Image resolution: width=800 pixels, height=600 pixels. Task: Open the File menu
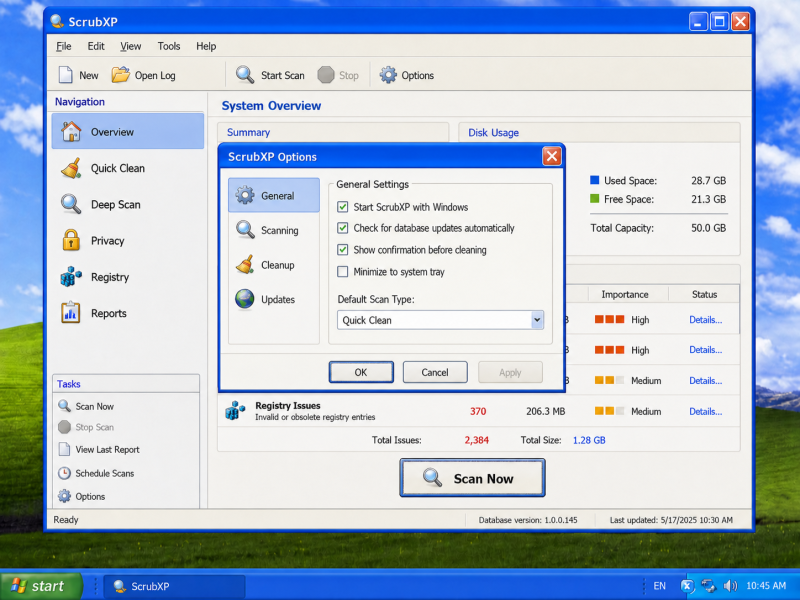click(64, 46)
